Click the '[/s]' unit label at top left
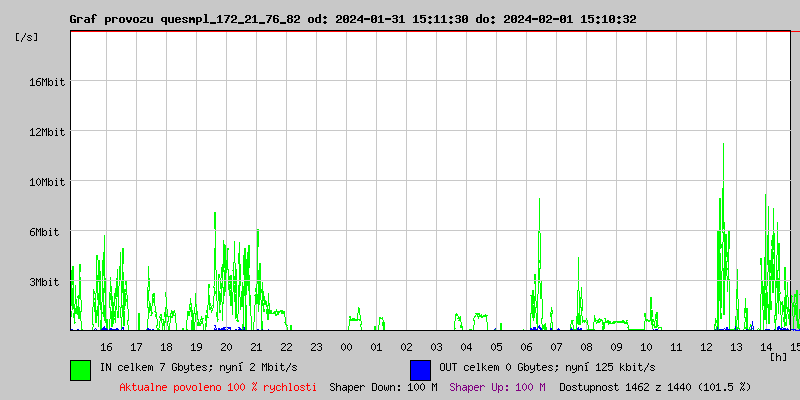Image resolution: width=800 pixels, height=400 pixels. pyautogui.click(x=28, y=37)
